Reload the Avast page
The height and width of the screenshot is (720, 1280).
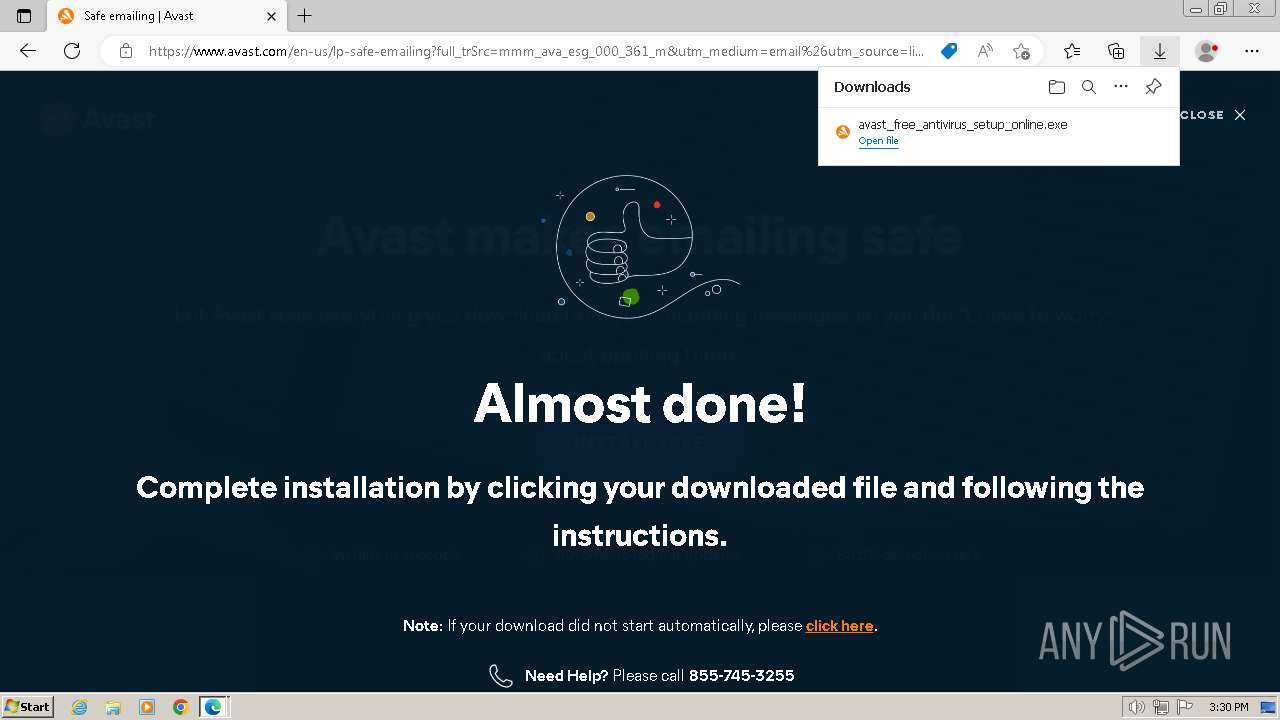point(72,51)
